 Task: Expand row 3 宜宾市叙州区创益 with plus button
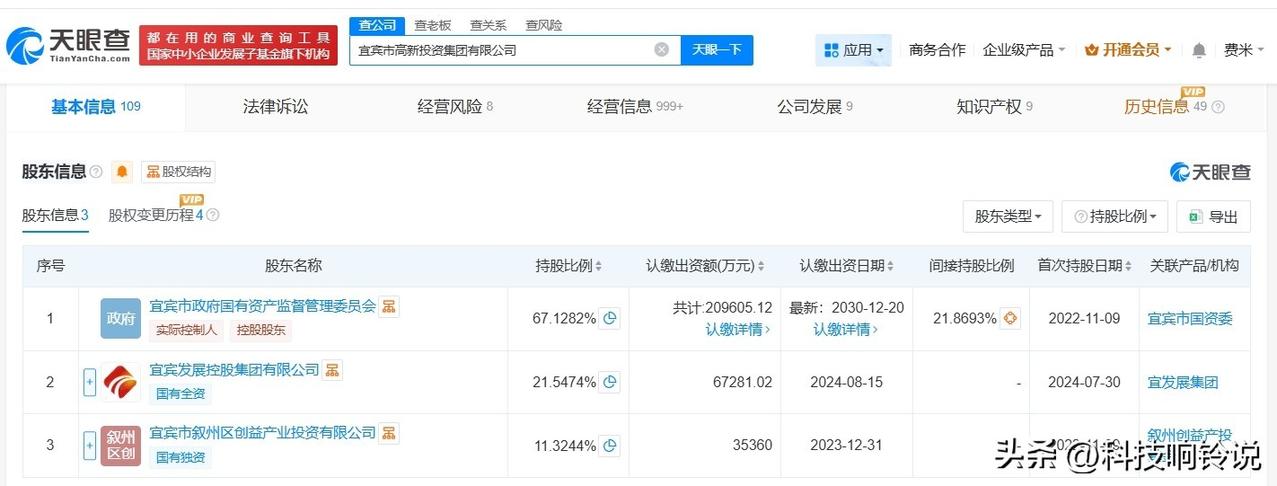[90, 445]
